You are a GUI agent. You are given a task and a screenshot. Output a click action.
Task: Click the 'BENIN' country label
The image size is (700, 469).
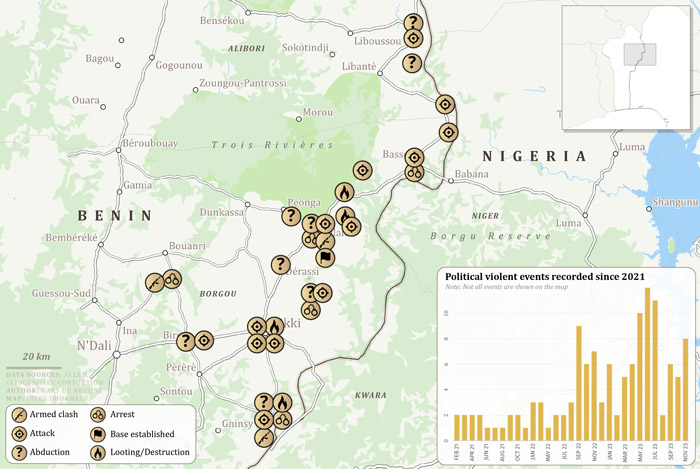(115, 216)
